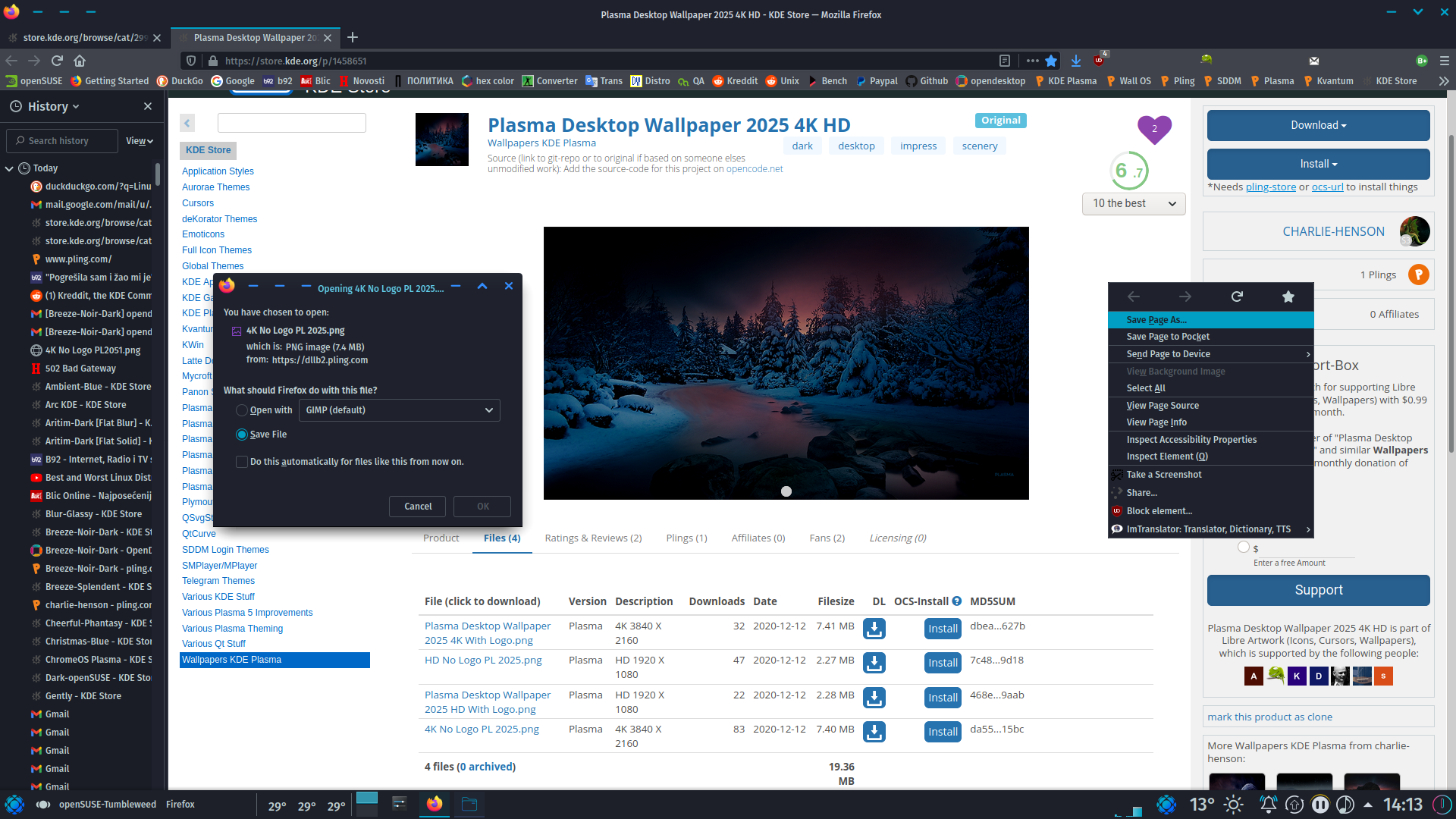
Task: Choose View Page Source menu item
Action: 1210,406
